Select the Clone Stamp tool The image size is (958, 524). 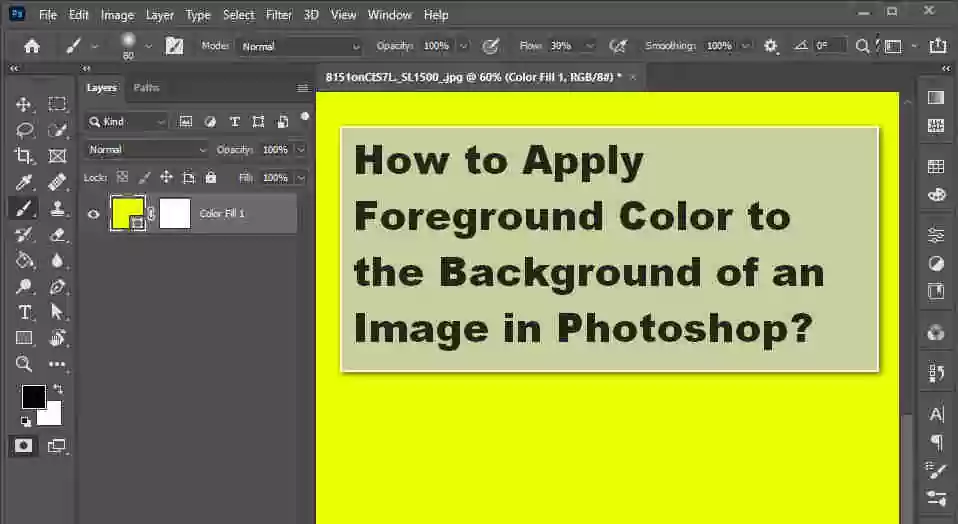point(57,209)
